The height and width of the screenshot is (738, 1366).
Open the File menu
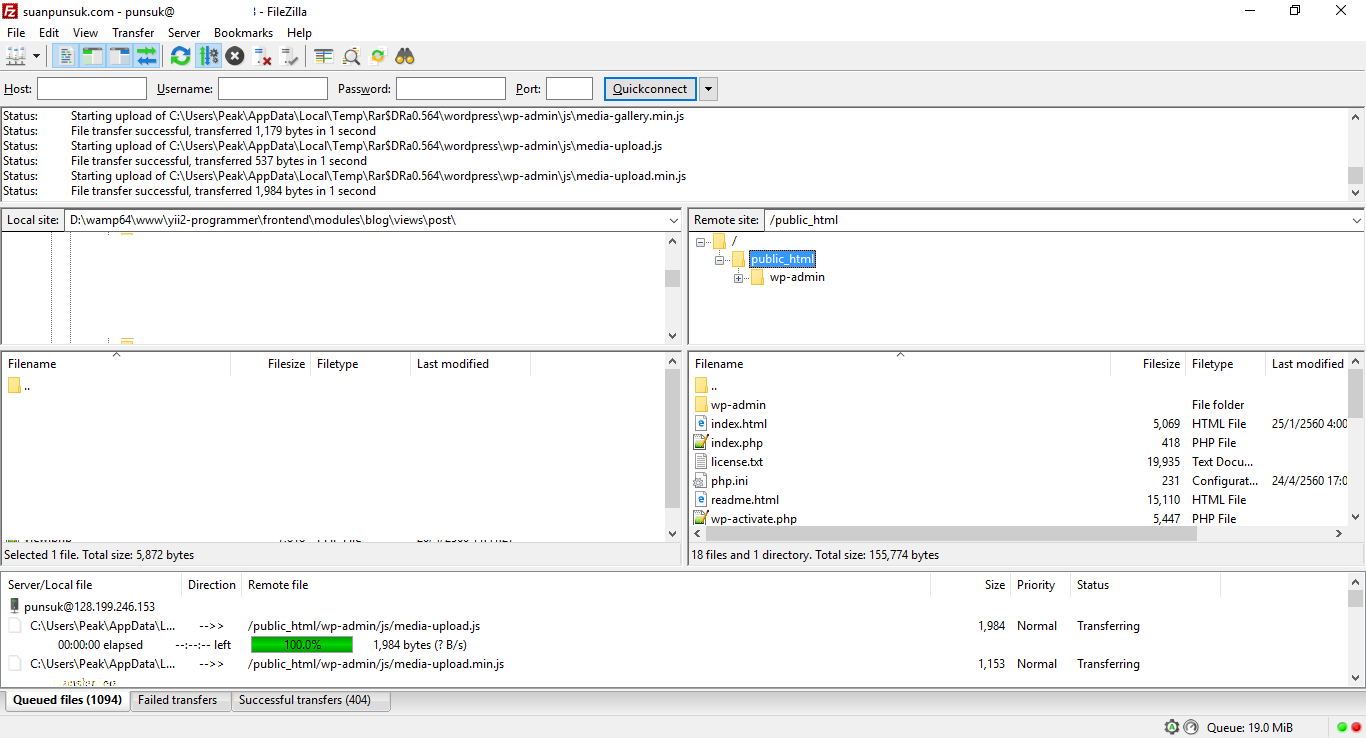click(x=16, y=33)
